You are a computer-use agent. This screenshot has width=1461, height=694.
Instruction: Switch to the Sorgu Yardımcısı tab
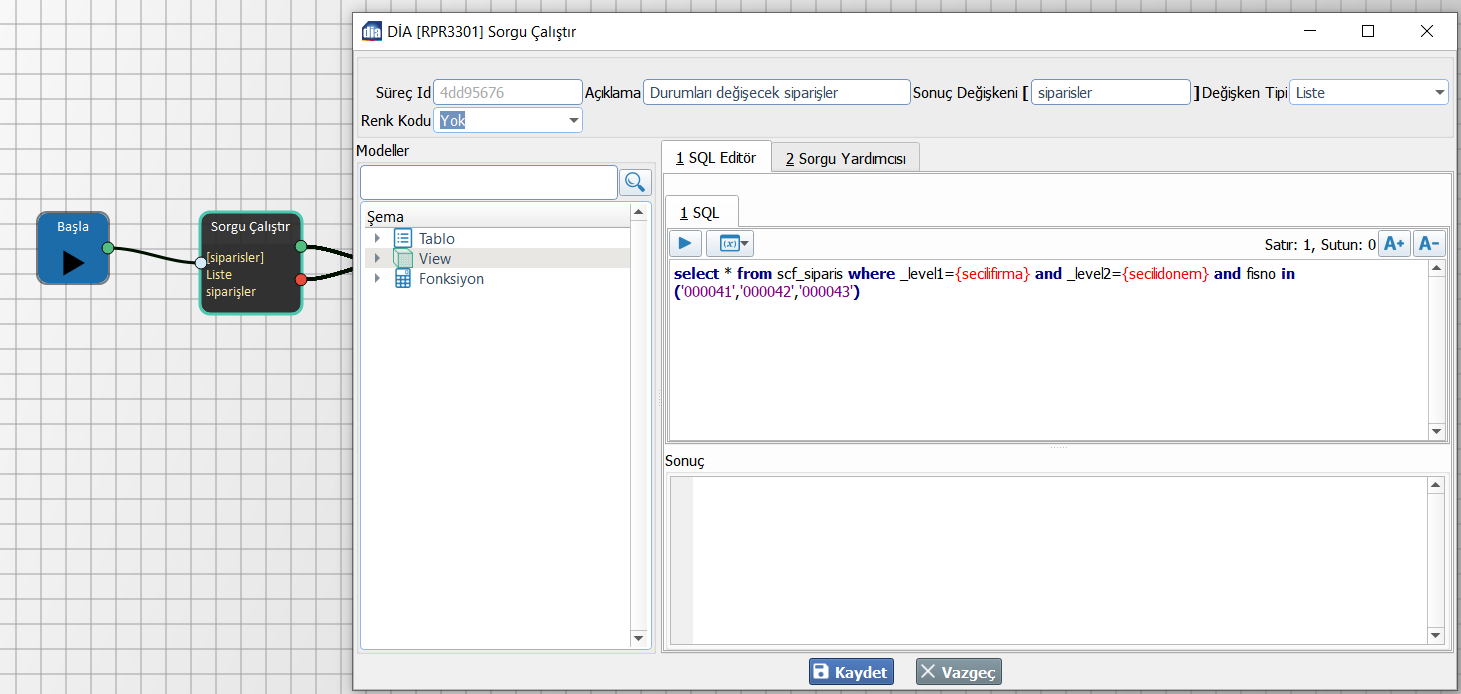(845, 158)
